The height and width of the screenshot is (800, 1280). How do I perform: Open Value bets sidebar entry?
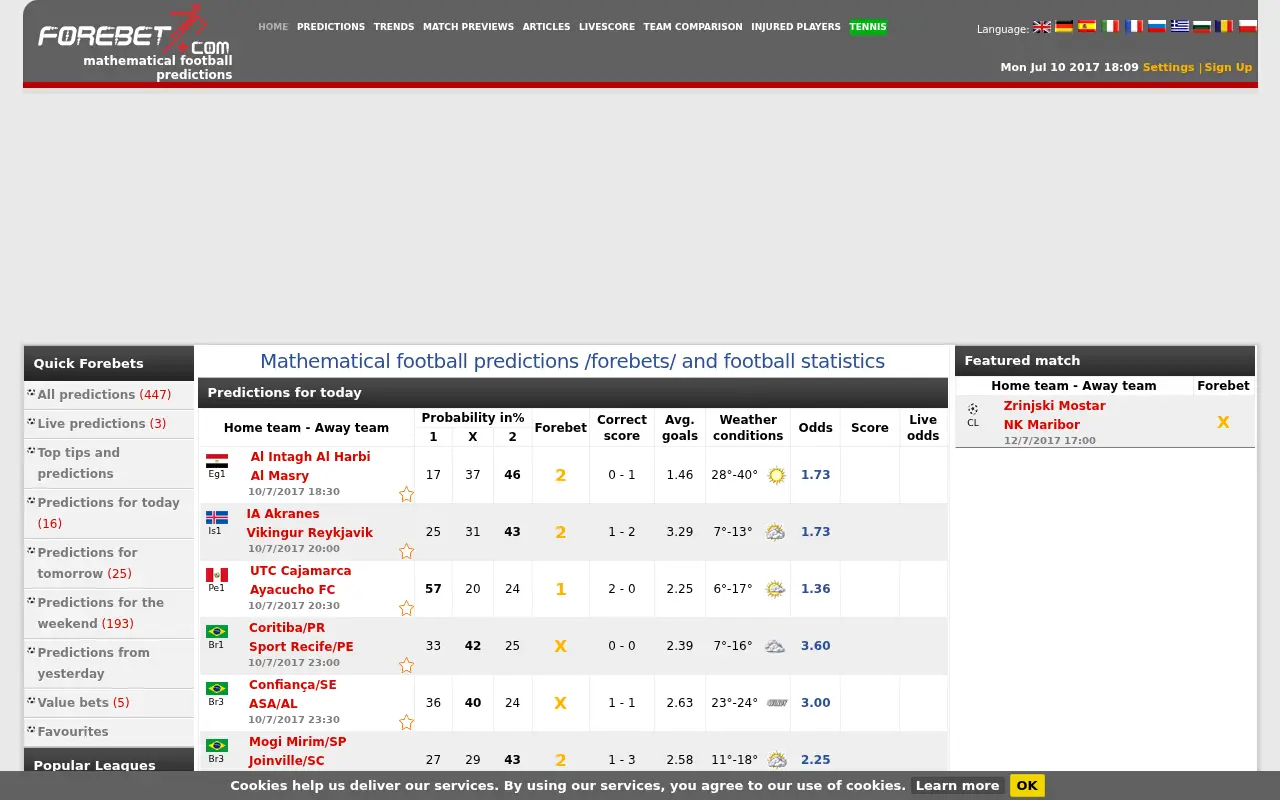click(x=83, y=703)
